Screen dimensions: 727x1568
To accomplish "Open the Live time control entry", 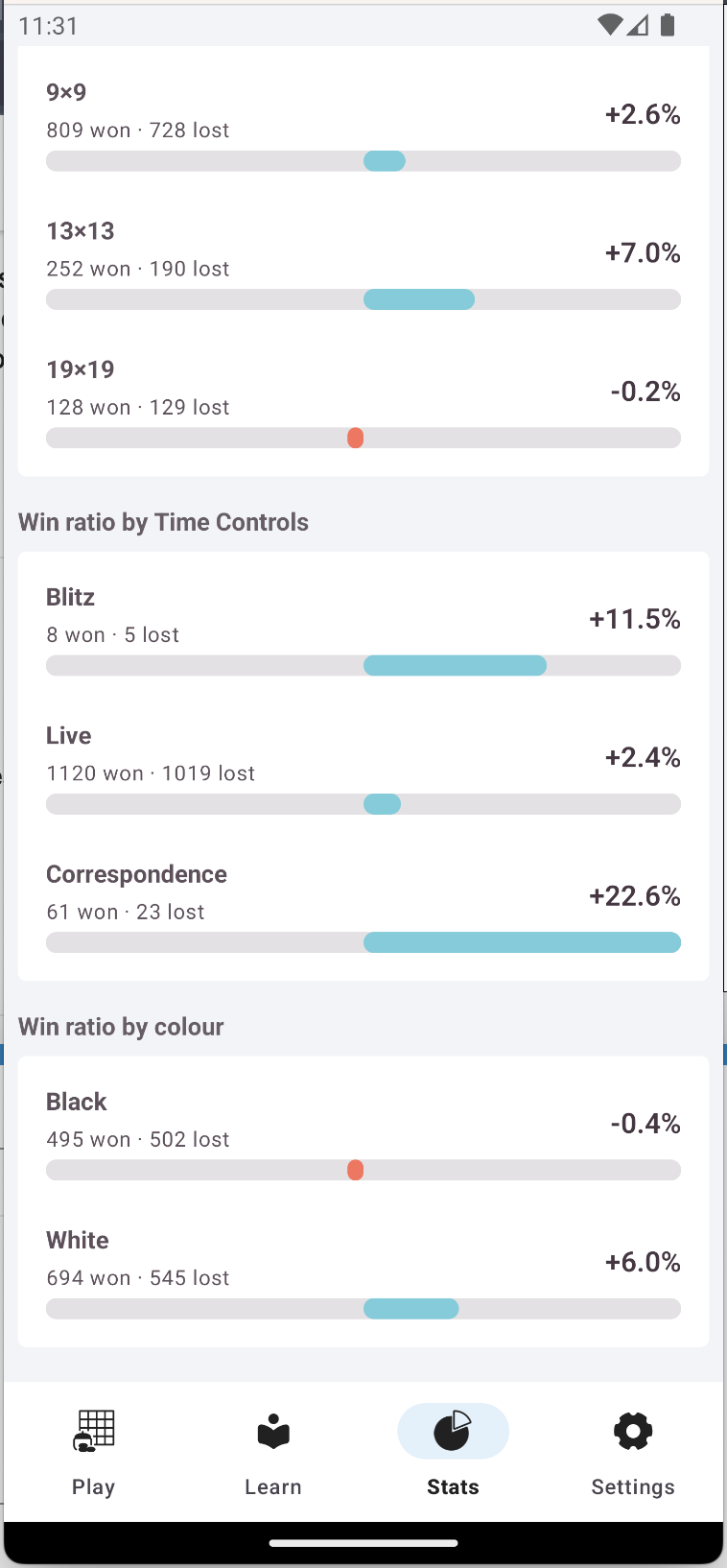I will tap(363, 770).
